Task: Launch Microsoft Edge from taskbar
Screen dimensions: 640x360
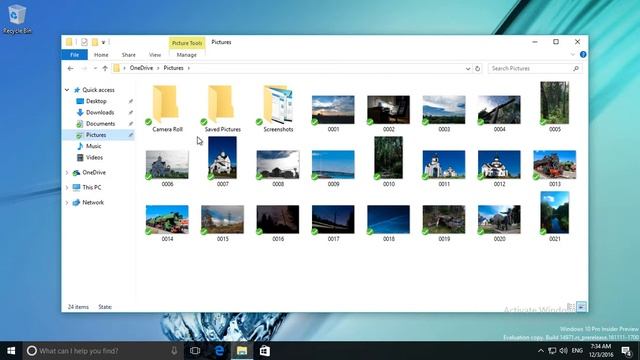Action: click(x=219, y=351)
